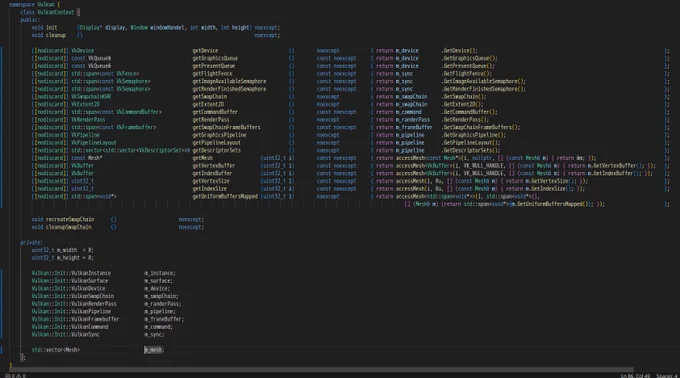Open the Spaces: 4 indentation setting
Screen dimensions: 680x378
point(667,376)
